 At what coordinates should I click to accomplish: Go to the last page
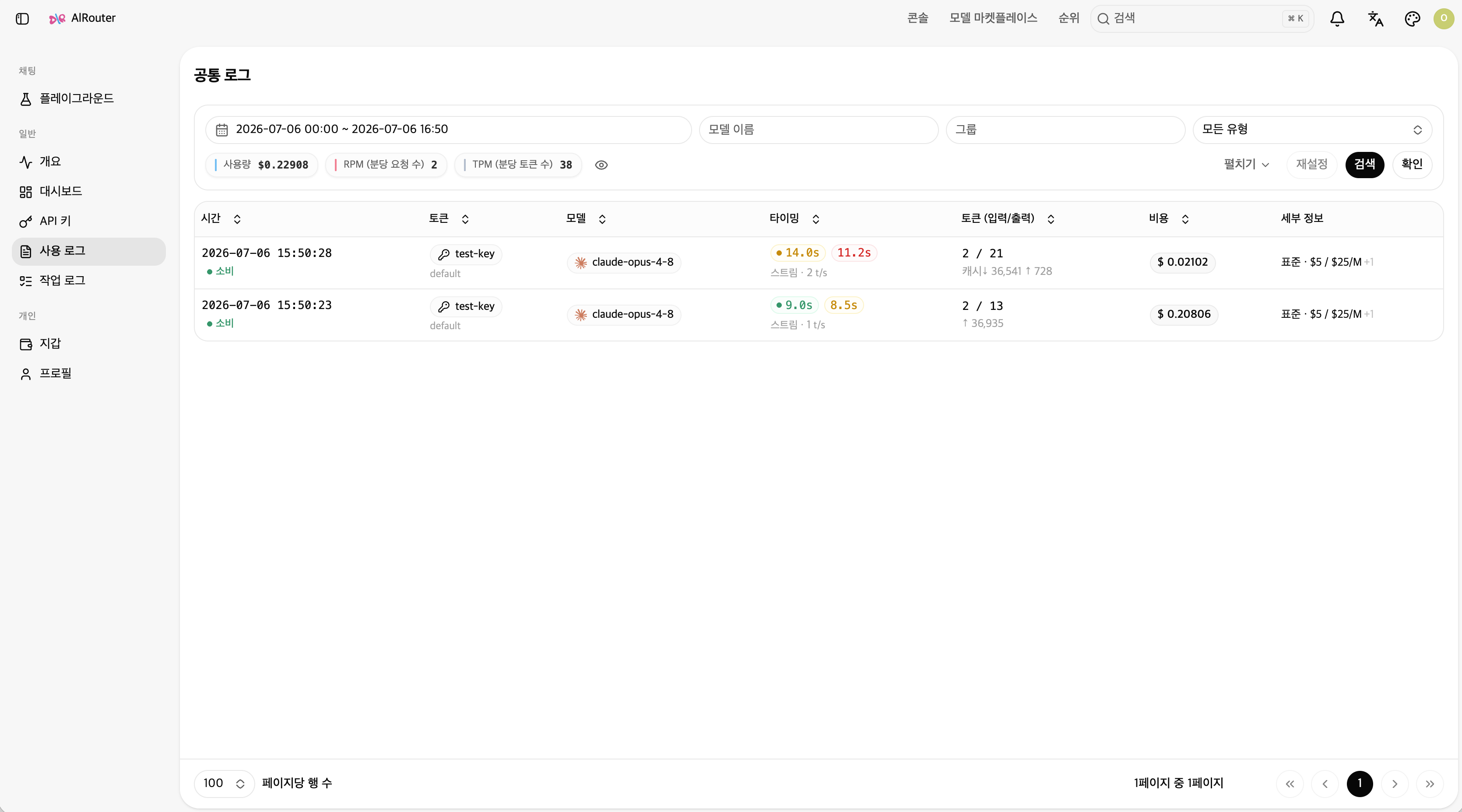pyautogui.click(x=1430, y=784)
